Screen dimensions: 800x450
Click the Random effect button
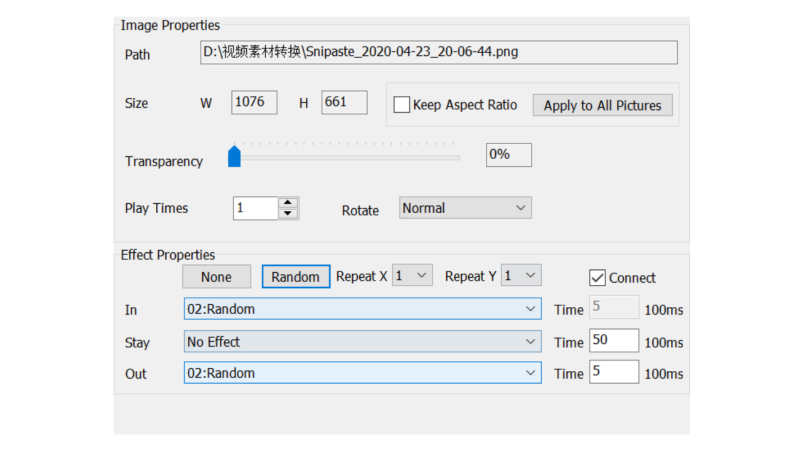click(296, 277)
